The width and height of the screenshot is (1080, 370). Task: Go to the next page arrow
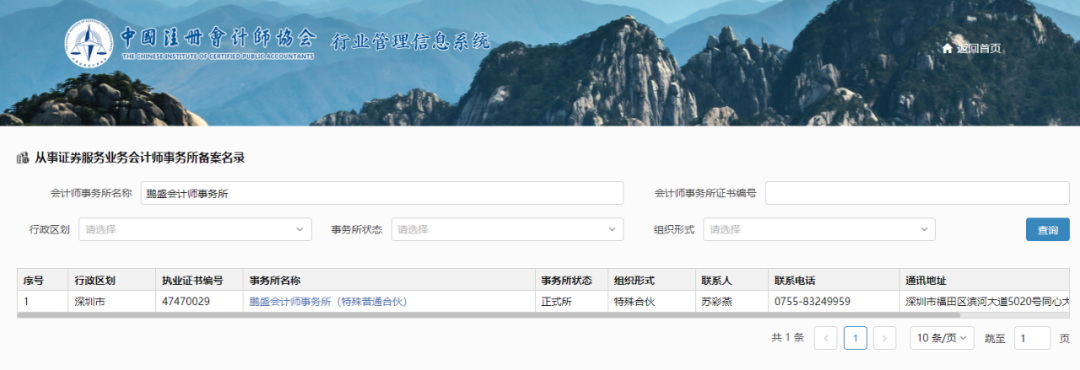884,338
